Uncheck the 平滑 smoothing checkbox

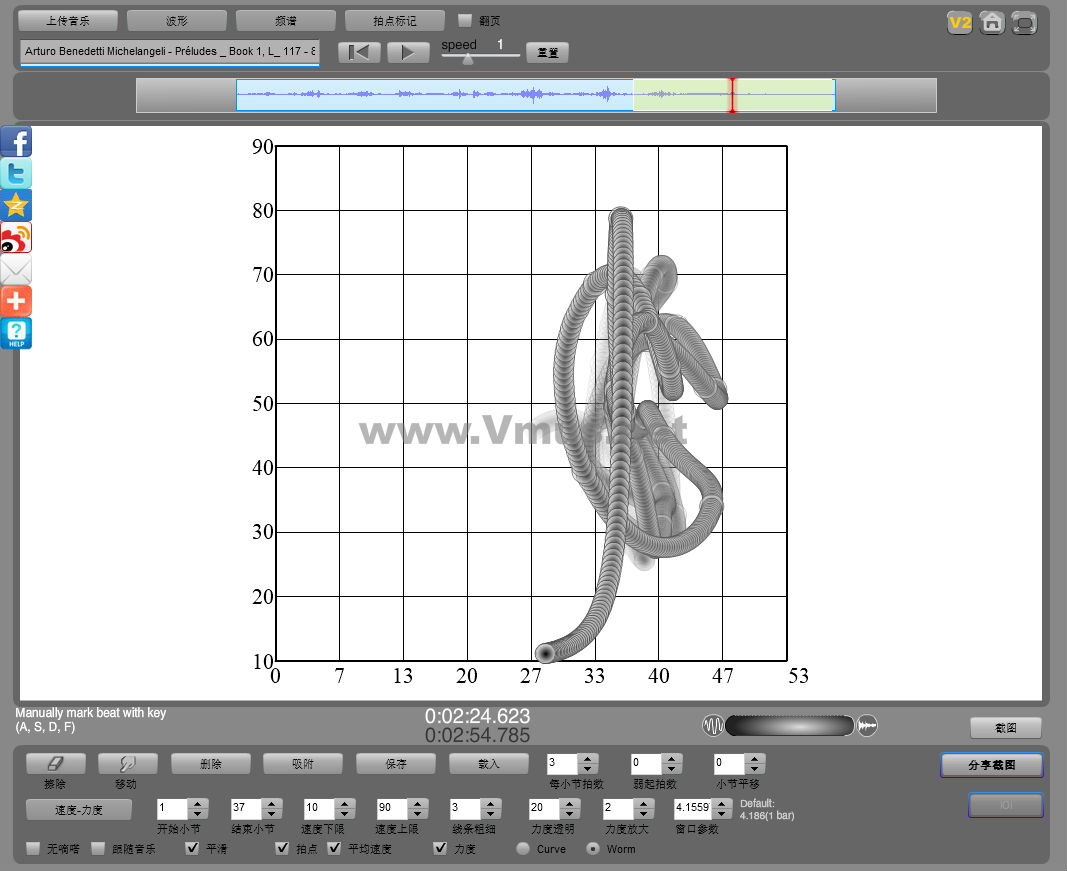(192, 849)
